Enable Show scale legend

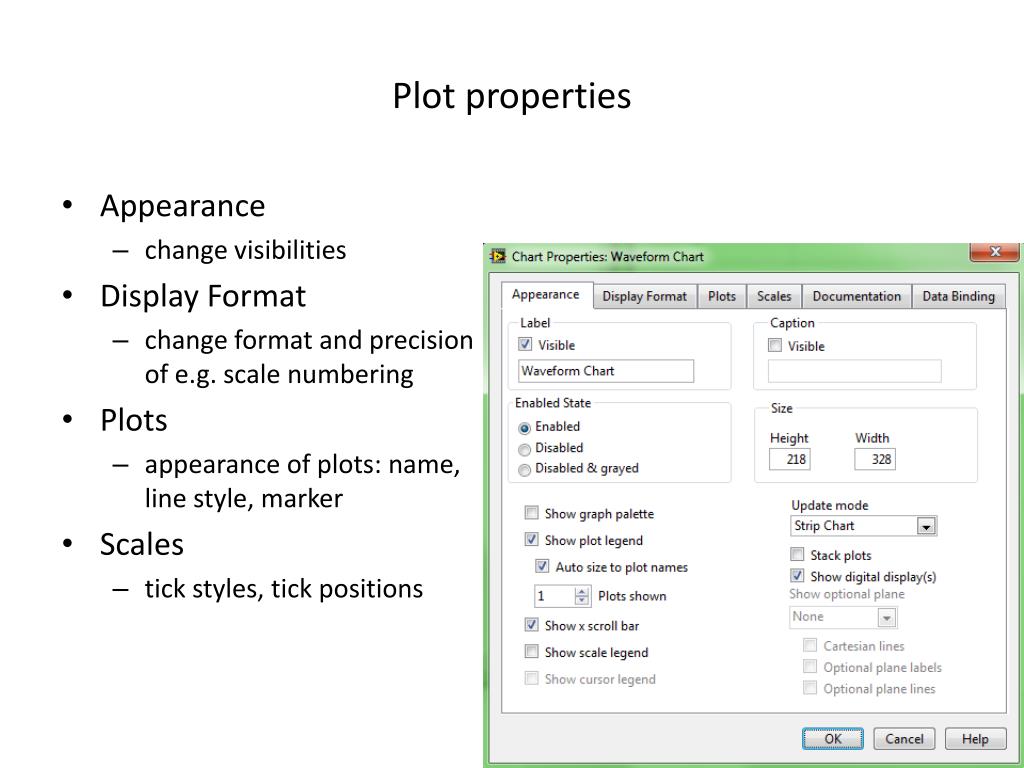click(x=532, y=652)
